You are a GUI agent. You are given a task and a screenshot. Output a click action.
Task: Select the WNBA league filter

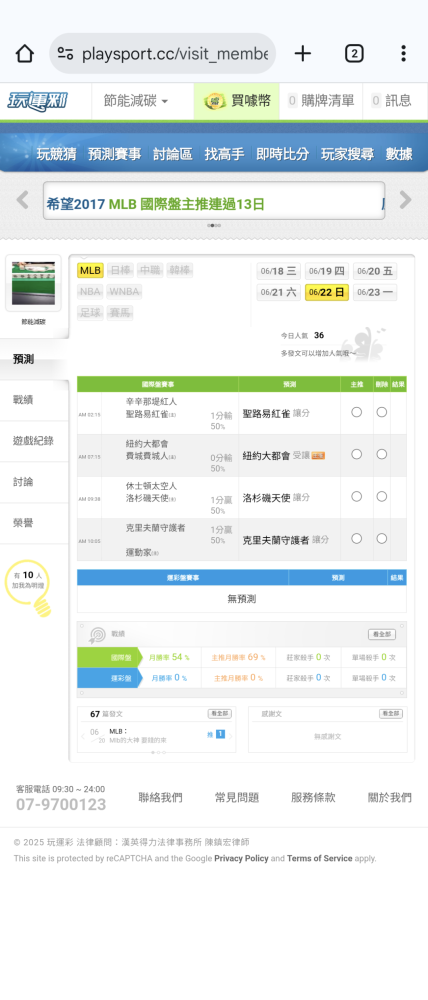[x=124, y=291]
